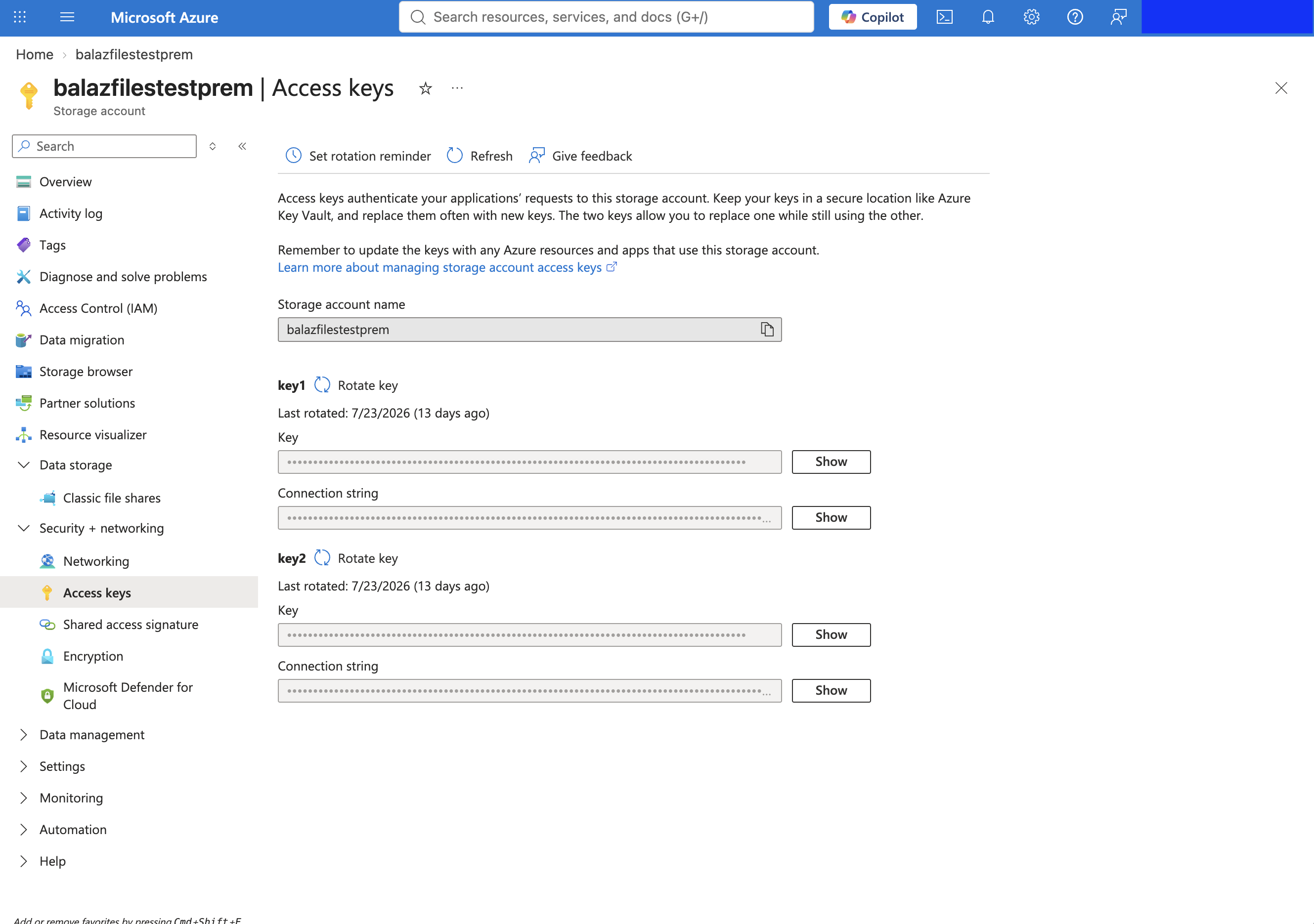
Task: Click the Storage account name field
Action: (x=529, y=330)
